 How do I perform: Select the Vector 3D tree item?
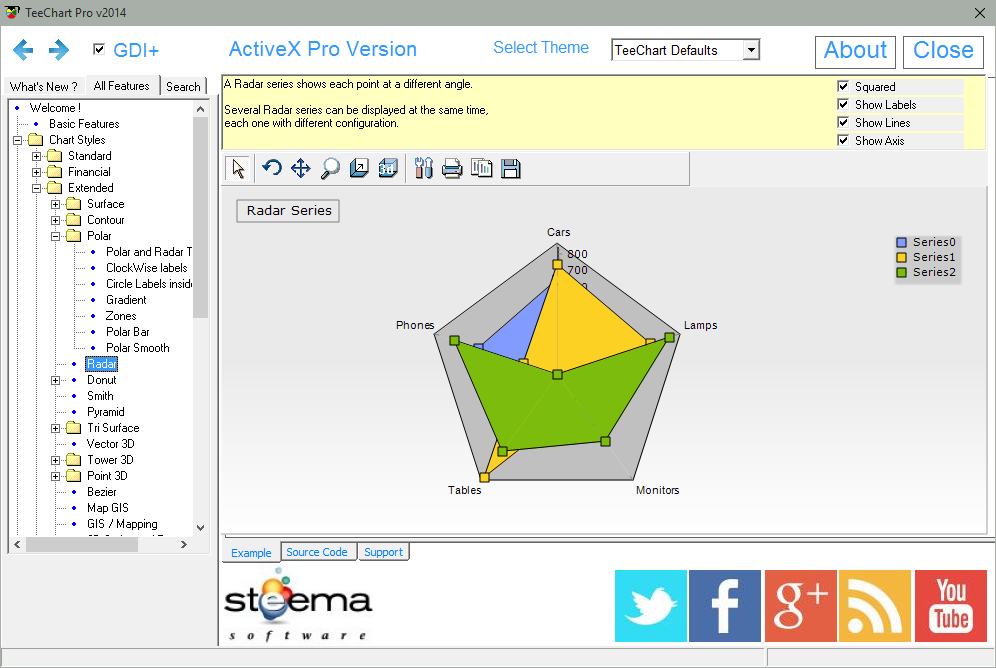click(x=111, y=444)
